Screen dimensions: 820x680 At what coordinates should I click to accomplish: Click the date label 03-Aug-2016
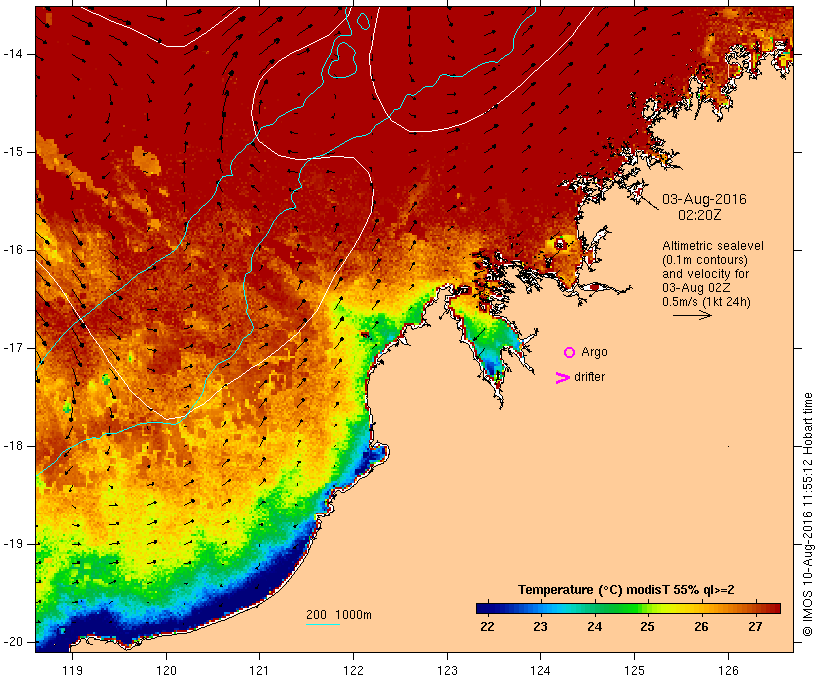[704, 199]
